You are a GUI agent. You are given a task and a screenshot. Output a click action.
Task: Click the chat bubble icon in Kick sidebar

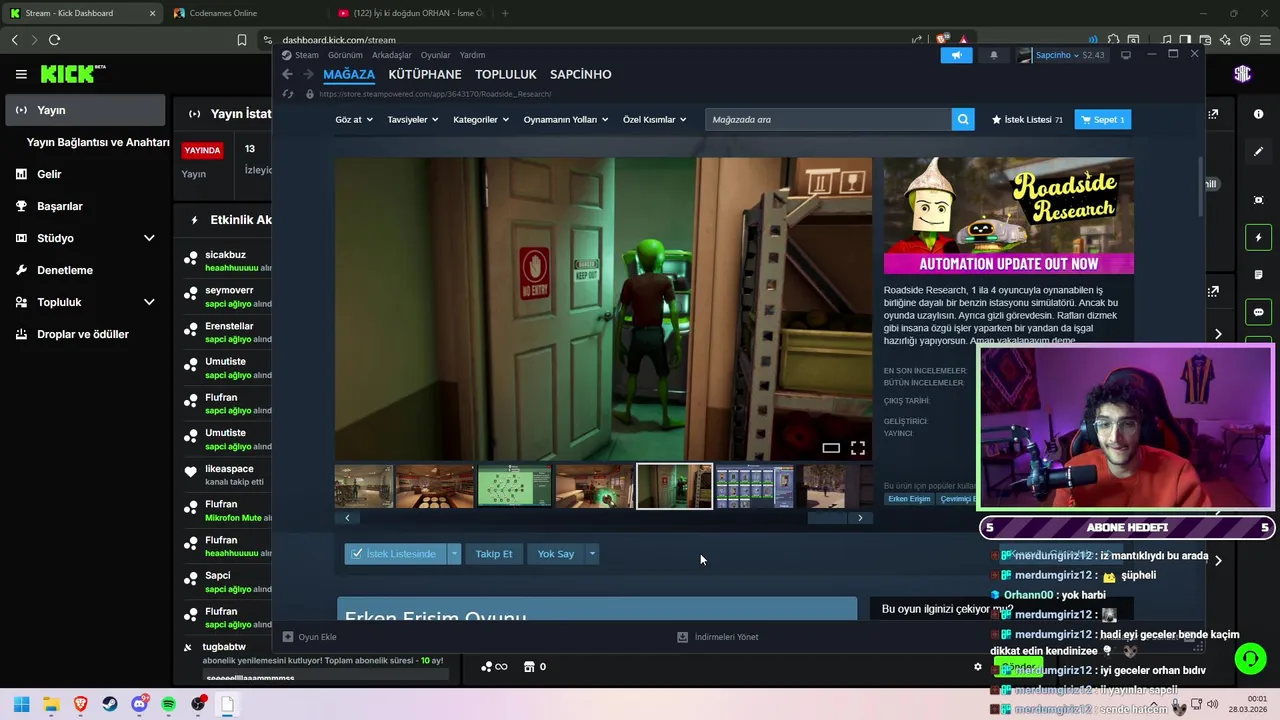[x=1258, y=312]
